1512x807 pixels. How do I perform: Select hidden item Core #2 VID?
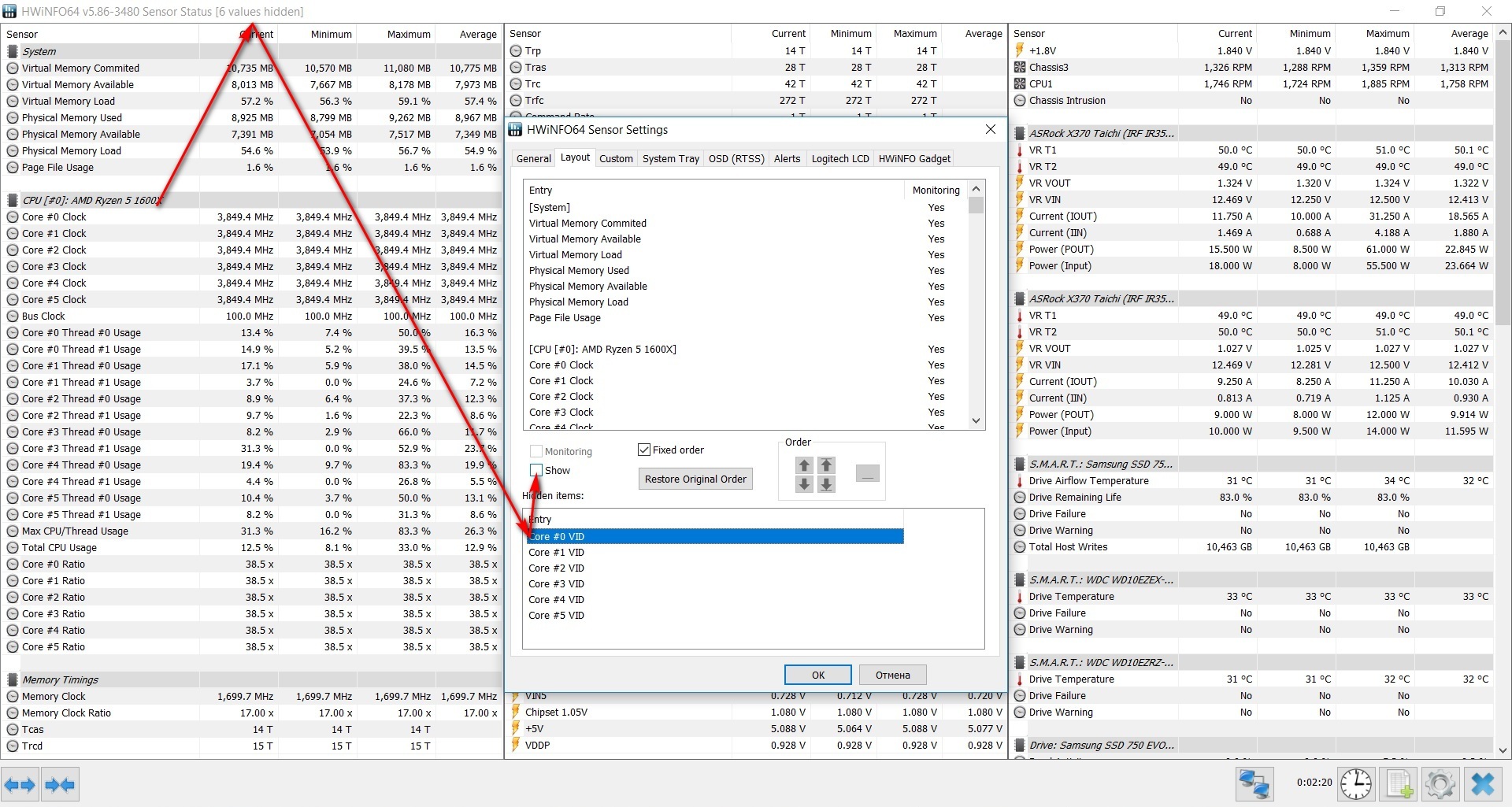(715, 568)
